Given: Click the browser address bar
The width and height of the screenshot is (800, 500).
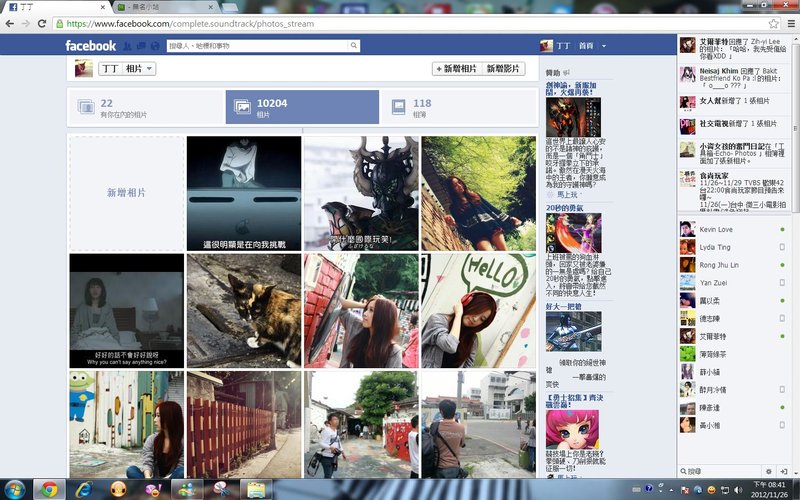Looking at the screenshot, I should click(x=408, y=23).
